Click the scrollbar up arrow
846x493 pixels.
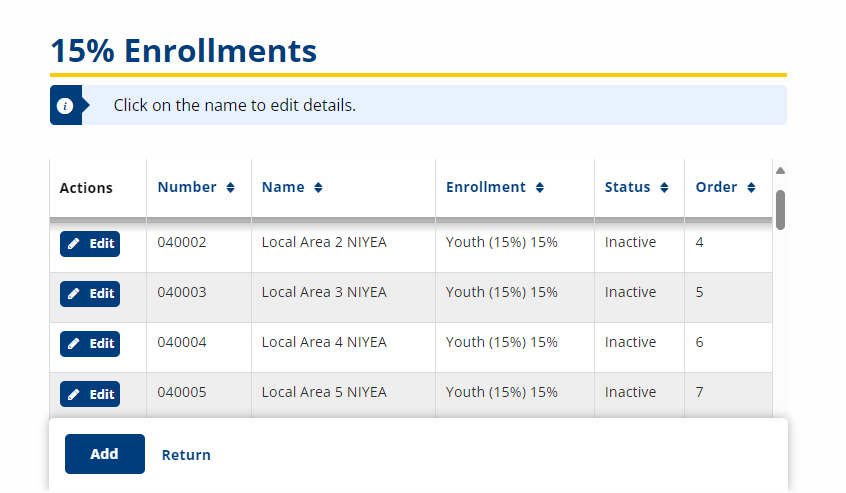780,170
